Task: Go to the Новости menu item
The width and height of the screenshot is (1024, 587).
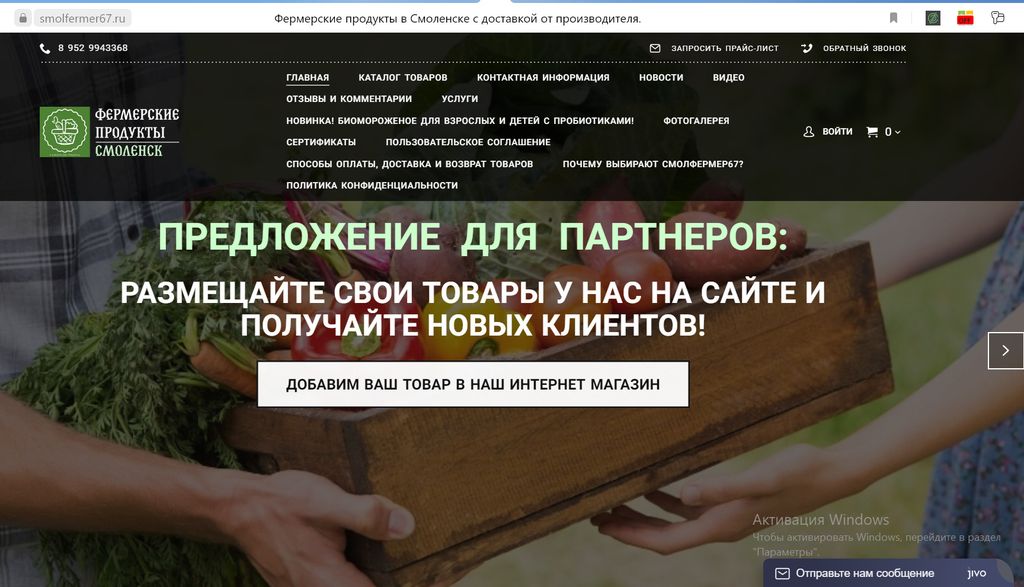Action: [x=661, y=78]
